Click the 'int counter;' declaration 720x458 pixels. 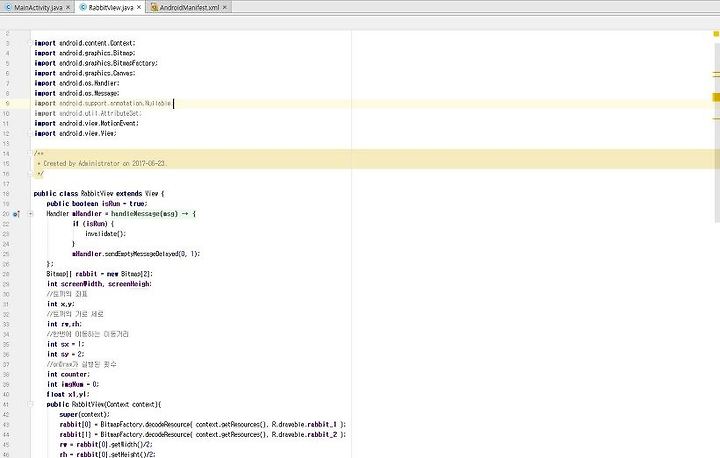point(68,374)
